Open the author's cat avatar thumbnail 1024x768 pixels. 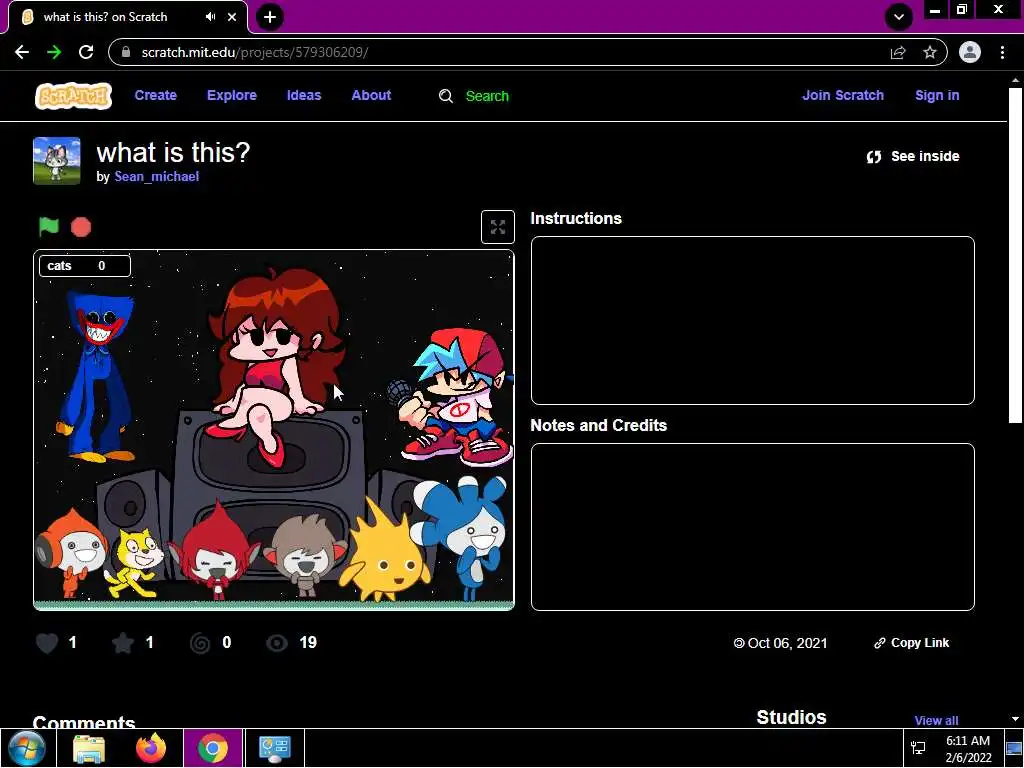coord(57,161)
